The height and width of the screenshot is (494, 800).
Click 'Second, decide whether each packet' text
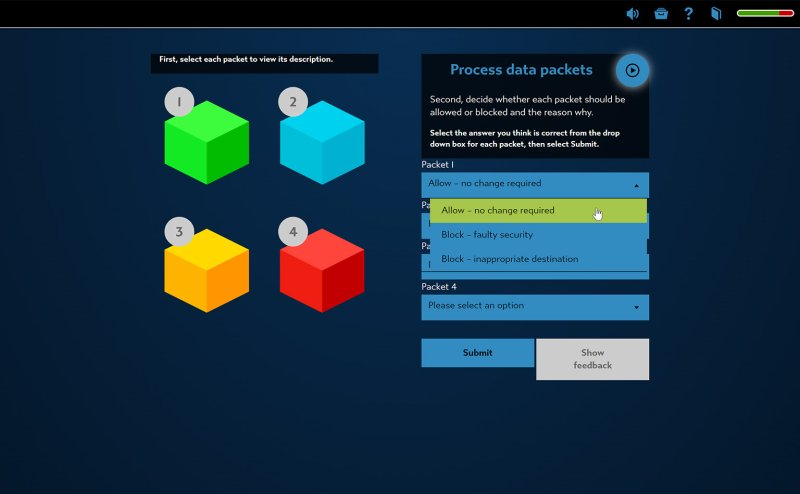[x=527, y=106]
